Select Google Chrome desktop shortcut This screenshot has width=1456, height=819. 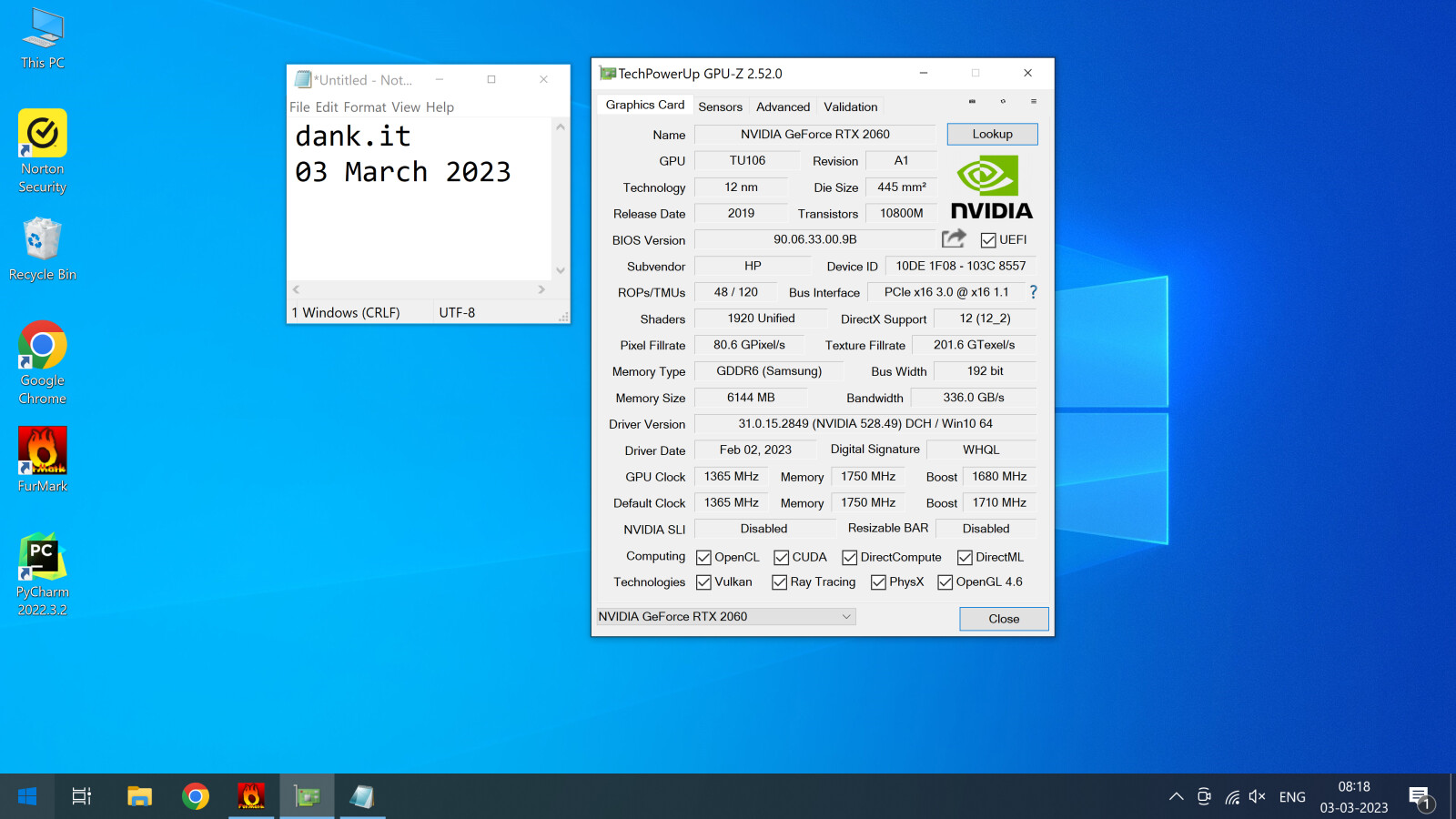tap(43, 363)
